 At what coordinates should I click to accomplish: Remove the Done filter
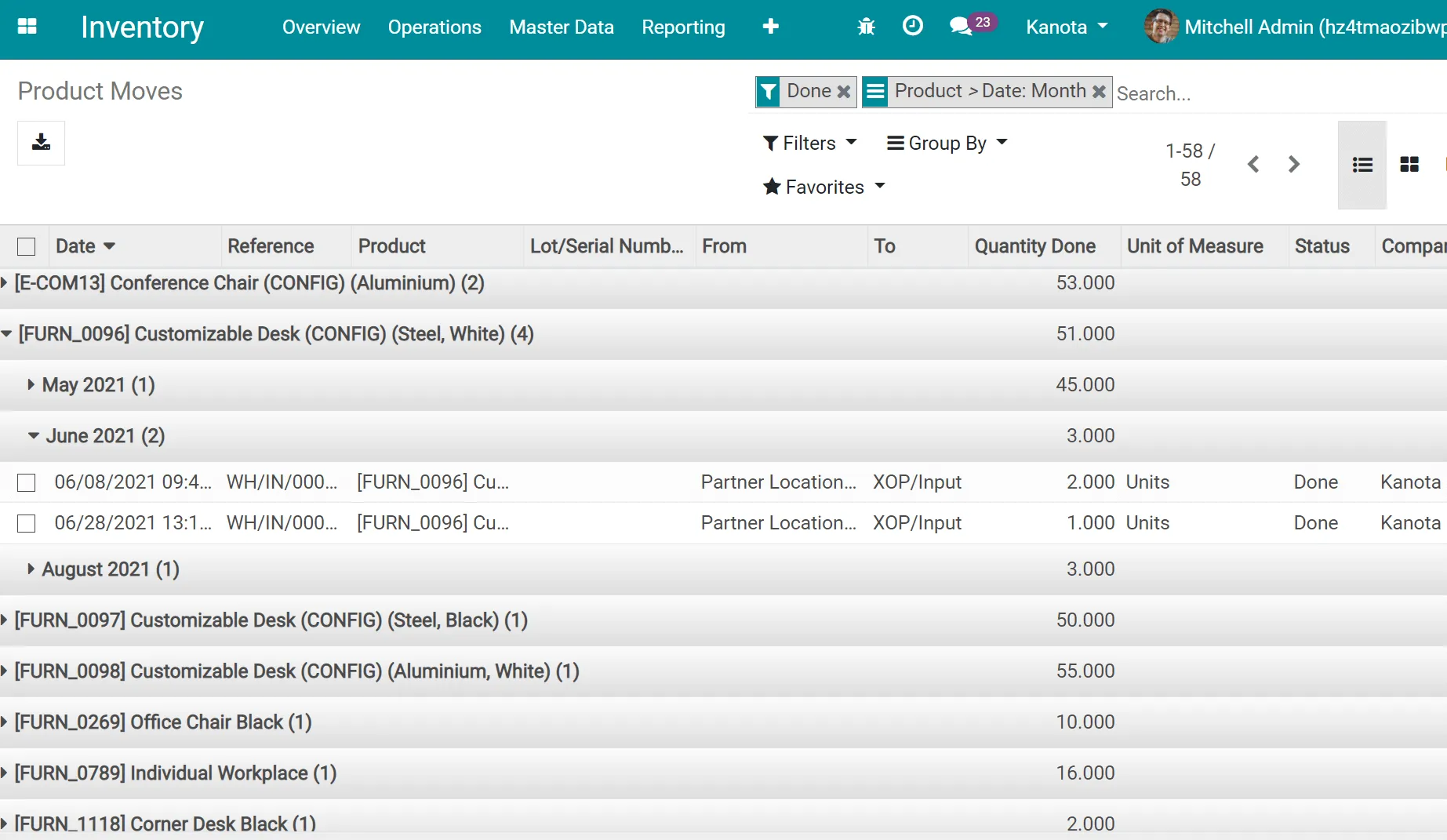843,91
